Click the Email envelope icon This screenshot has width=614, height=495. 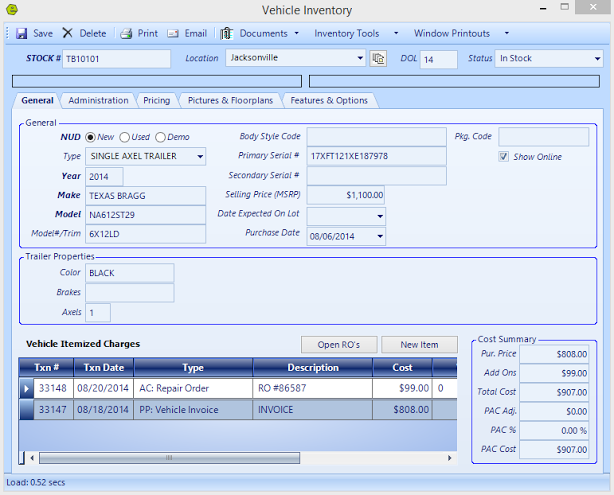point(173,33)
